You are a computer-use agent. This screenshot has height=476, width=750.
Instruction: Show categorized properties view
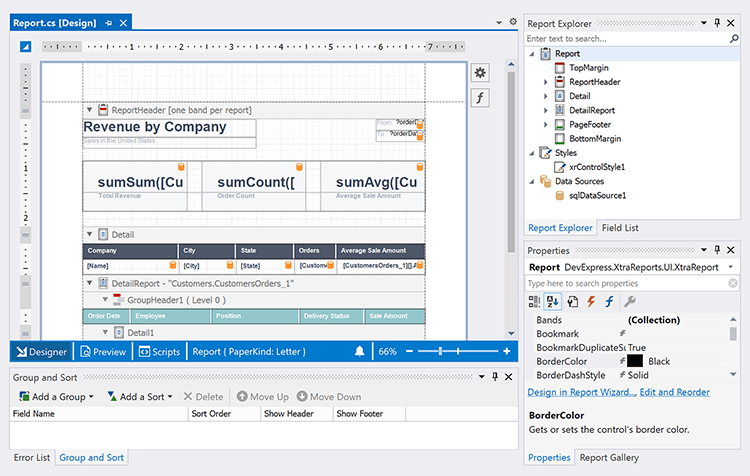tap(535, 301)
